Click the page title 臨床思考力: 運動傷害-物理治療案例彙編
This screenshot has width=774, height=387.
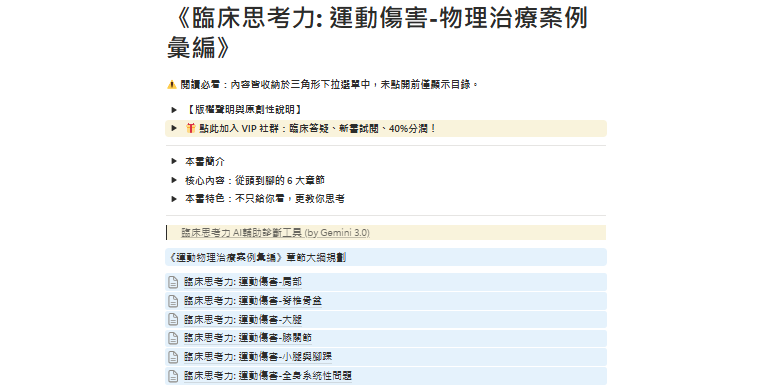click(x=378, y=33)
